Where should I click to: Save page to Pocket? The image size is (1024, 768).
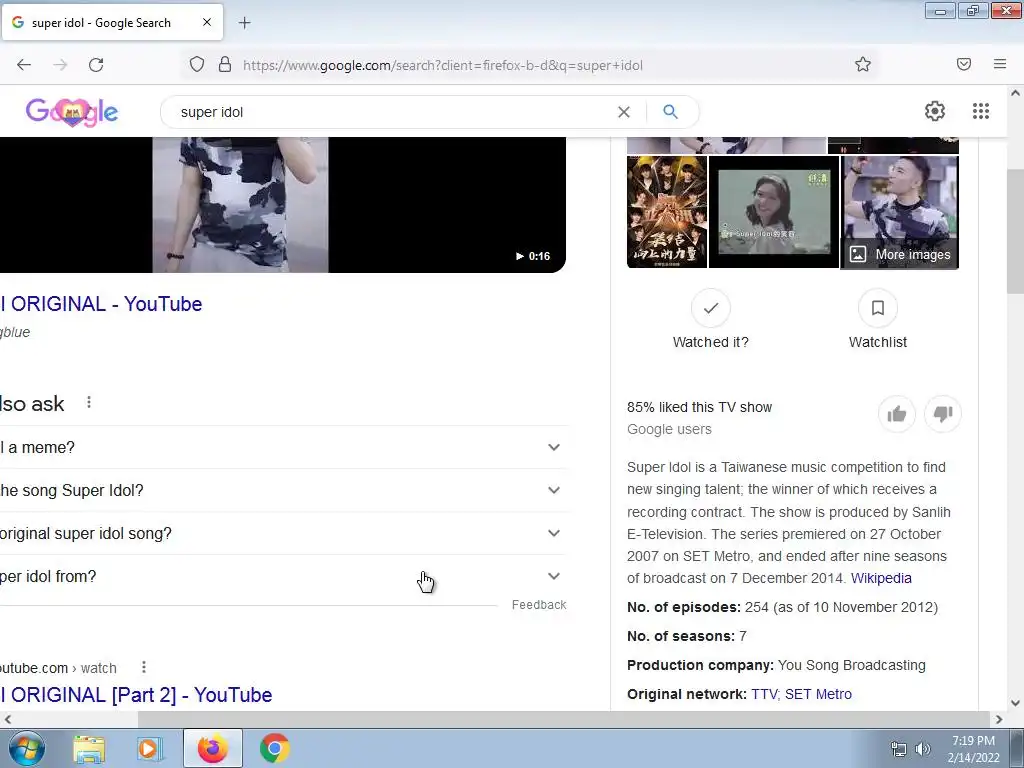click(x=964, y=64)
